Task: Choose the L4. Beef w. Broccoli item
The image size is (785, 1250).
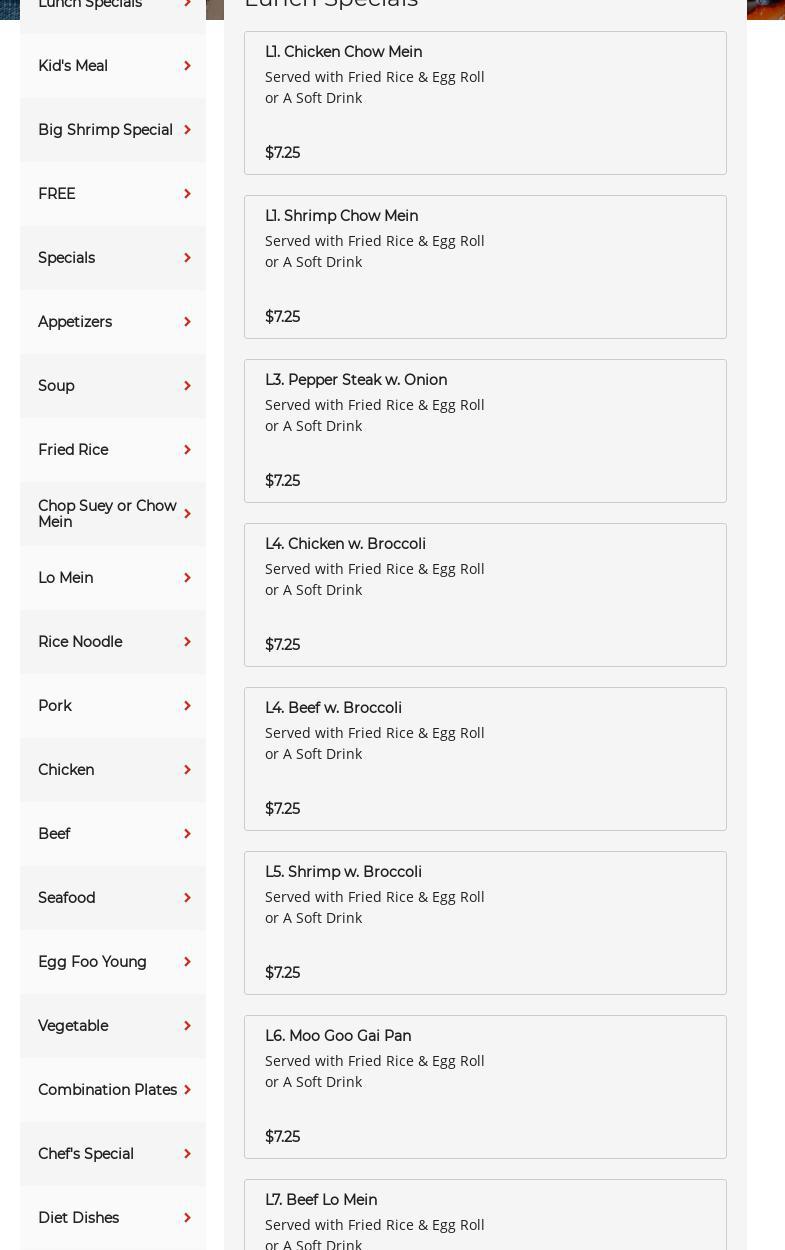Action: coord(485,759)
